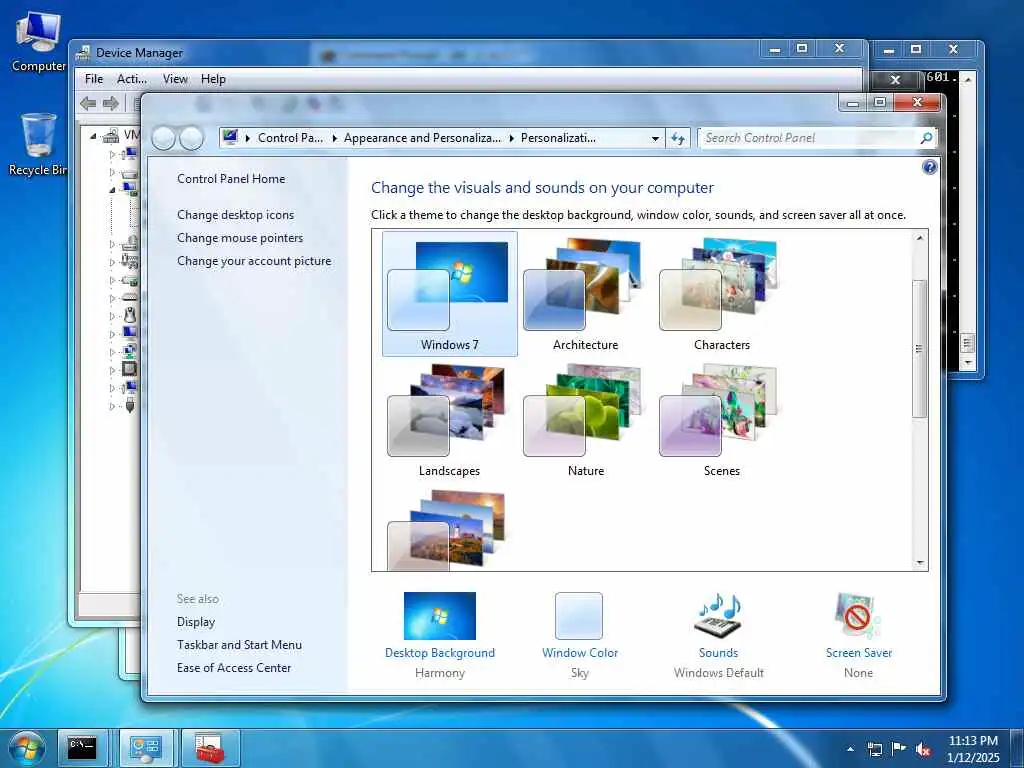1024x768 pixels.
Task: Click the Command Prompt window scrollbar thumb
Action: coord(968,343)
